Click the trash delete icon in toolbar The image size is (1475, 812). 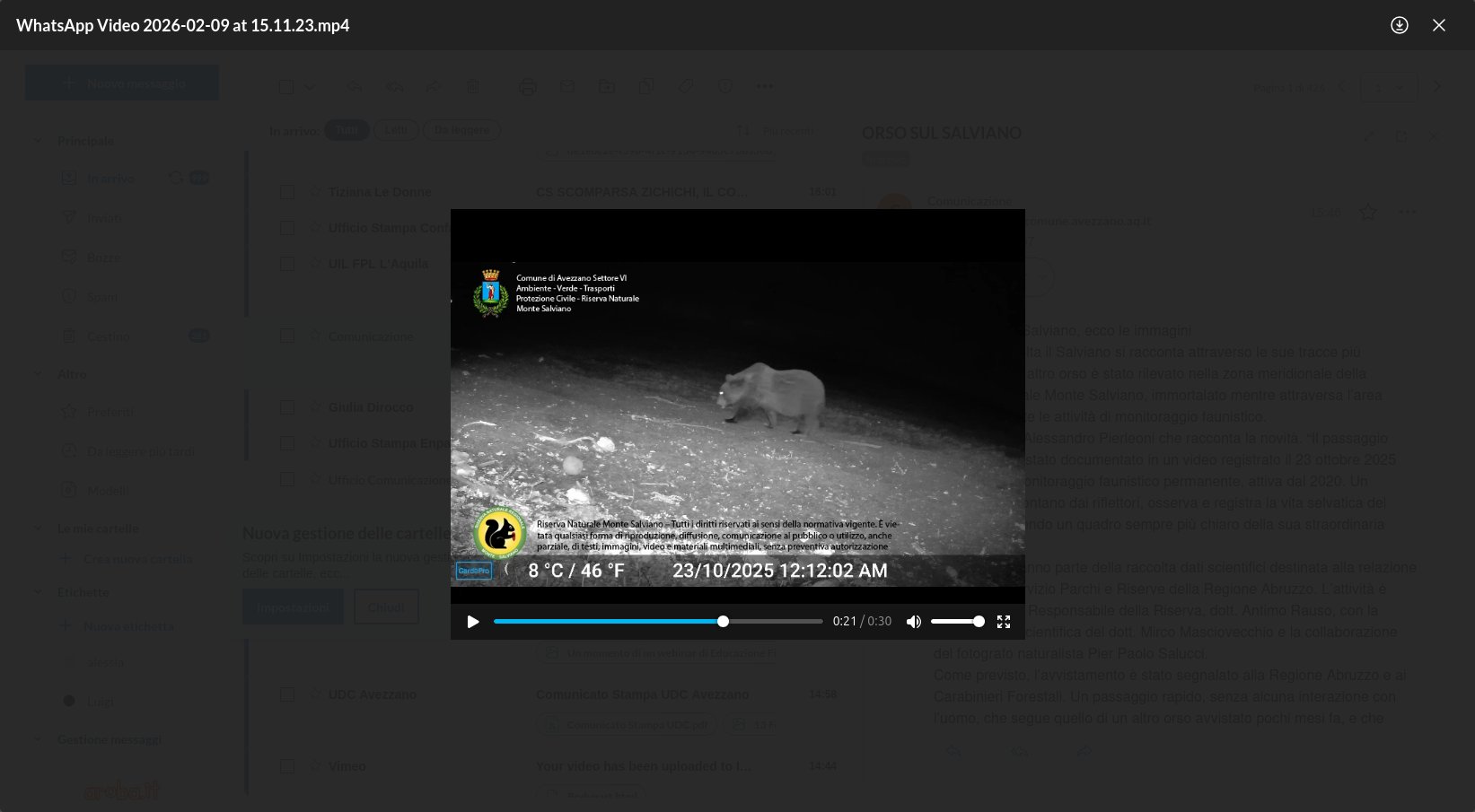472,87
